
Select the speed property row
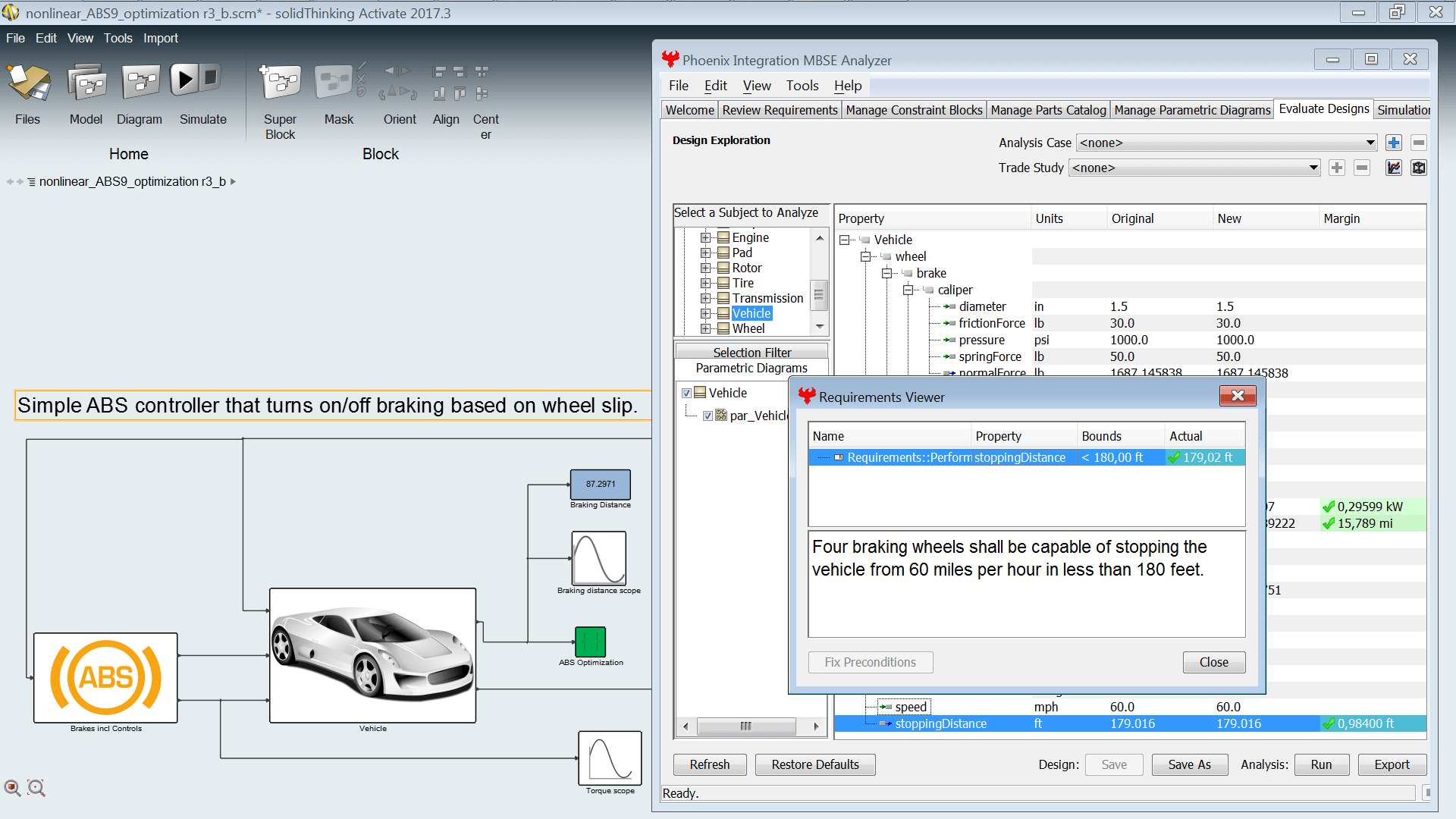click(1130, 707)
